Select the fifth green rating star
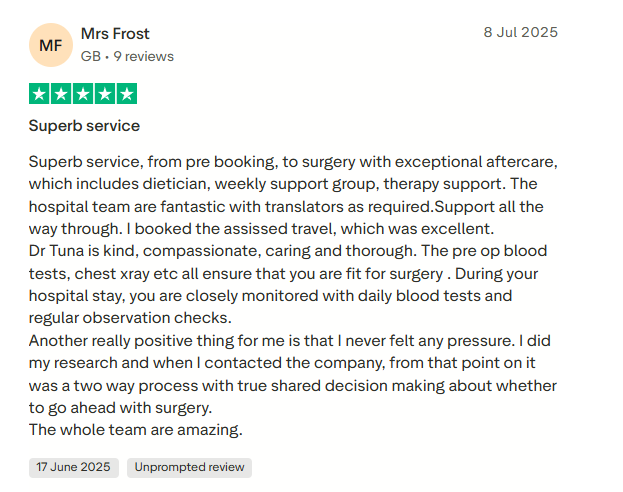 point(127,94)
